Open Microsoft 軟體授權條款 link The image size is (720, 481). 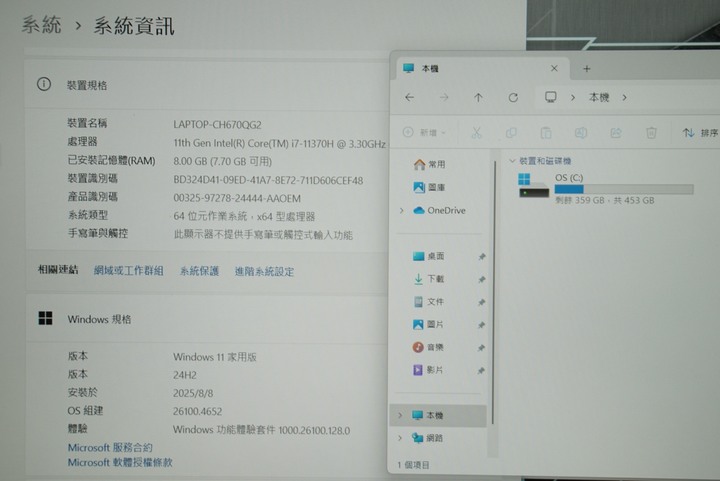click(120, 462)
